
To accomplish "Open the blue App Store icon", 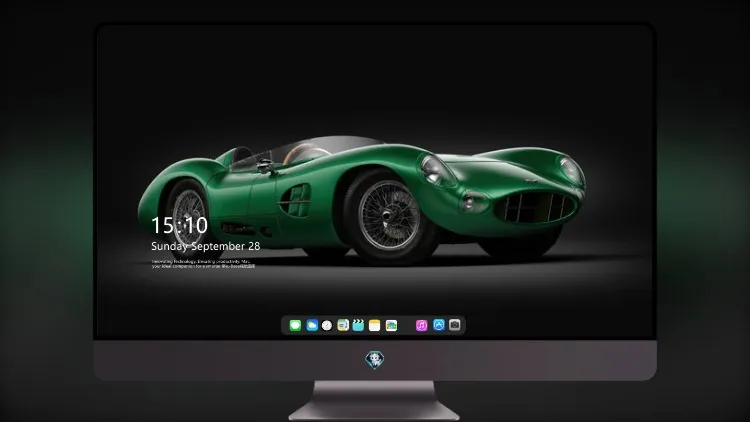I will [439, 325].
